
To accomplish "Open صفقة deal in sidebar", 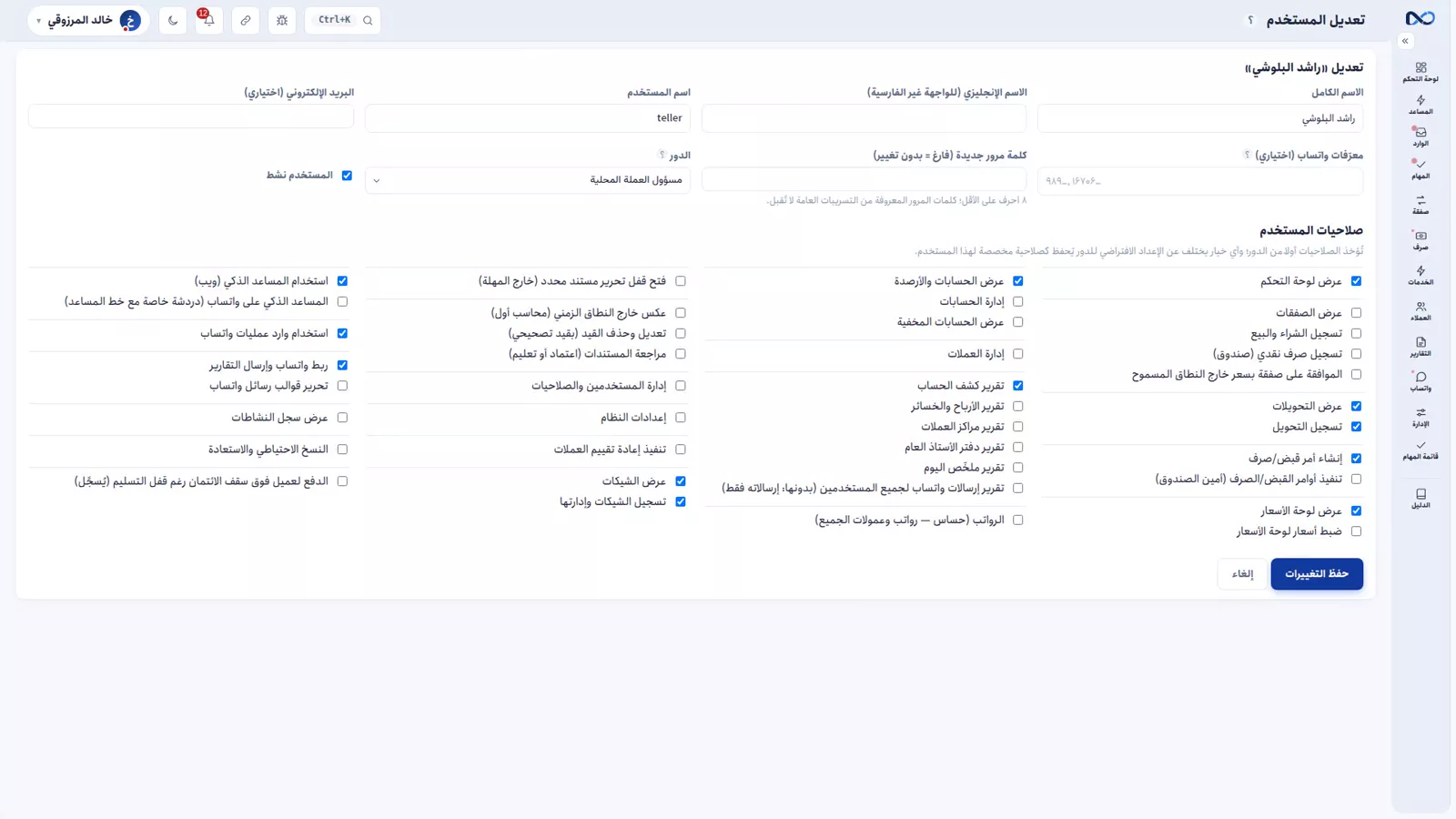I will [x=1421, y=204].
